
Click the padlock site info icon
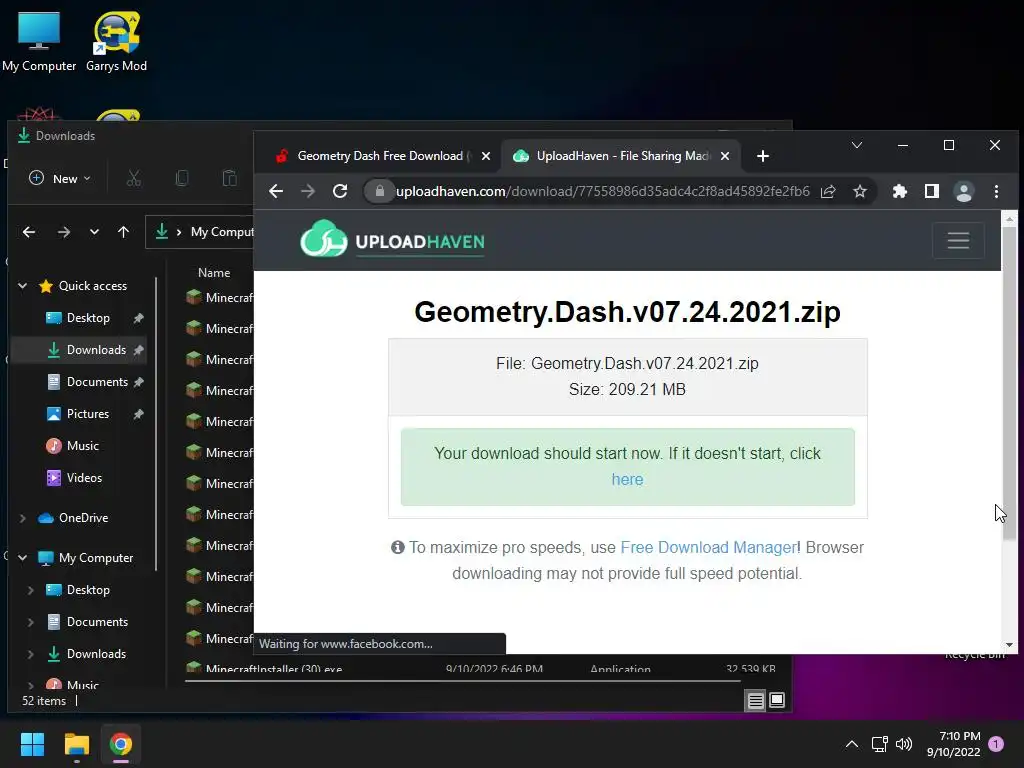pyautogui.click(x=379, y=191)
